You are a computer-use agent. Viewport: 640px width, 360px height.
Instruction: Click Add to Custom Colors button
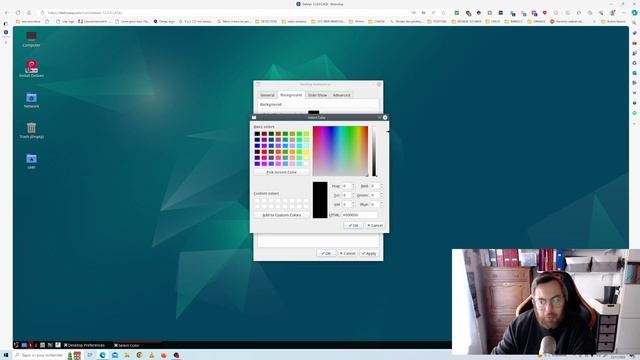[281, 215]
